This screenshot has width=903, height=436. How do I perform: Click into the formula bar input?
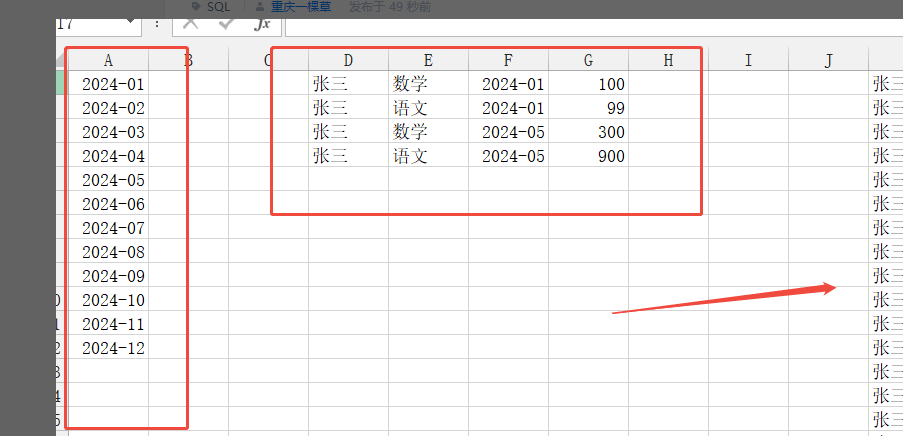click(x=594, y=25)
